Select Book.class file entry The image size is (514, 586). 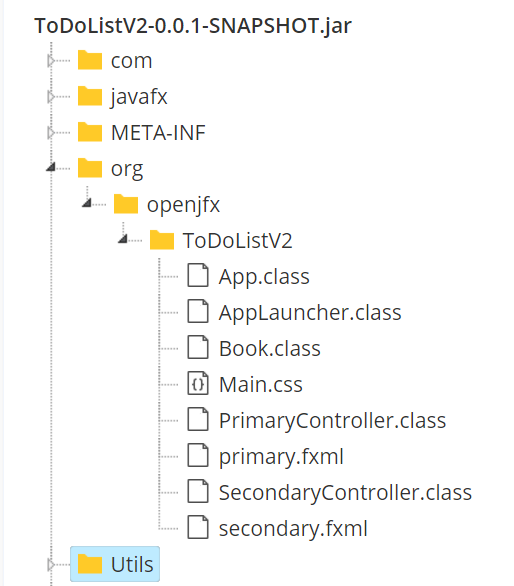pos(270,348)
